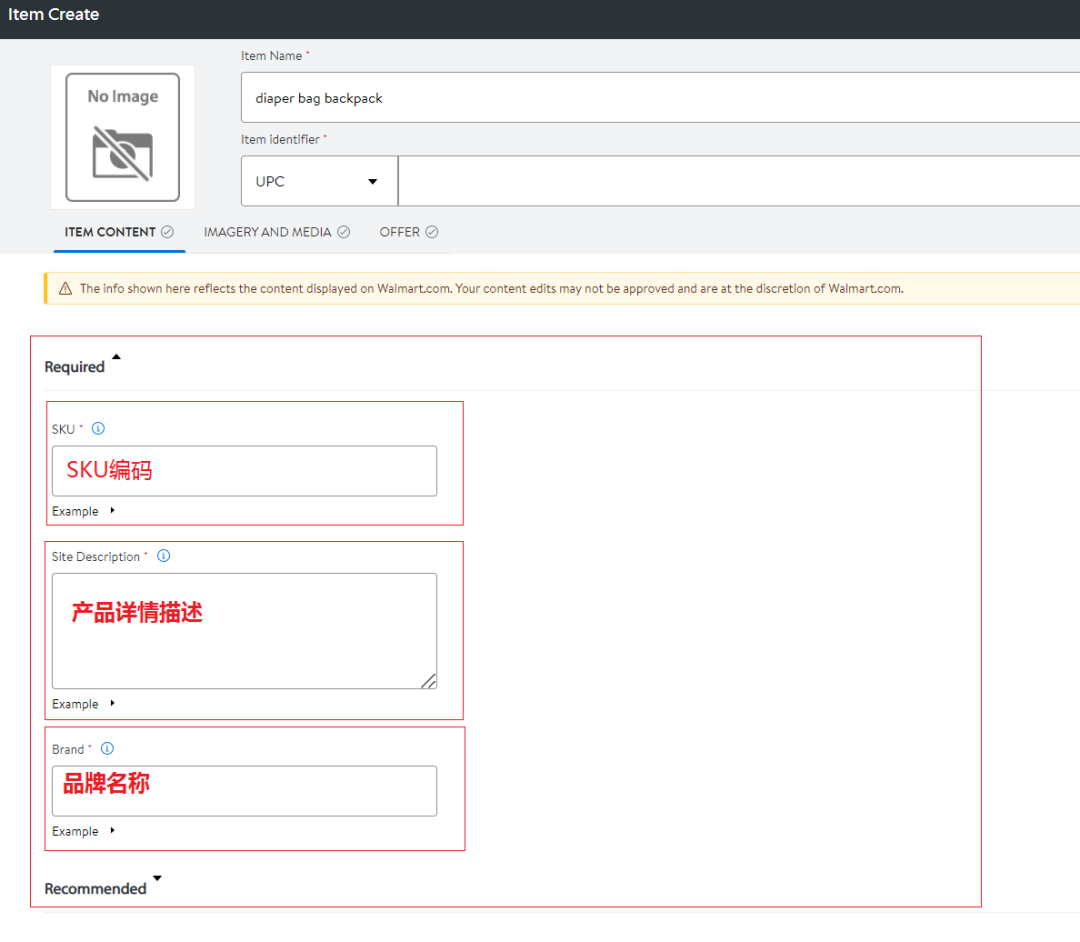Viewport: 1080px width, 942px height.
Task: Click the empty Item identifier field
Action: pos(700,181)
